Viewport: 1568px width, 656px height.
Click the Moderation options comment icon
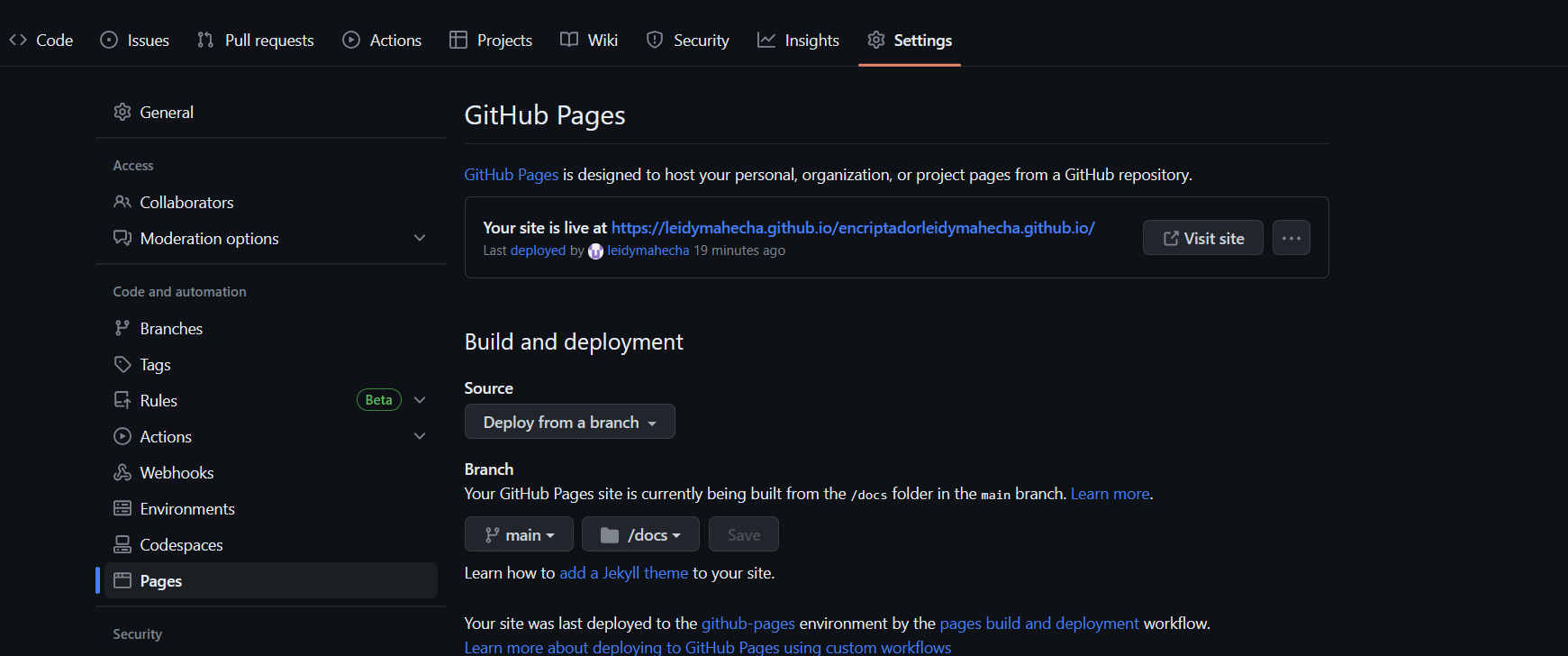(122, 238)
